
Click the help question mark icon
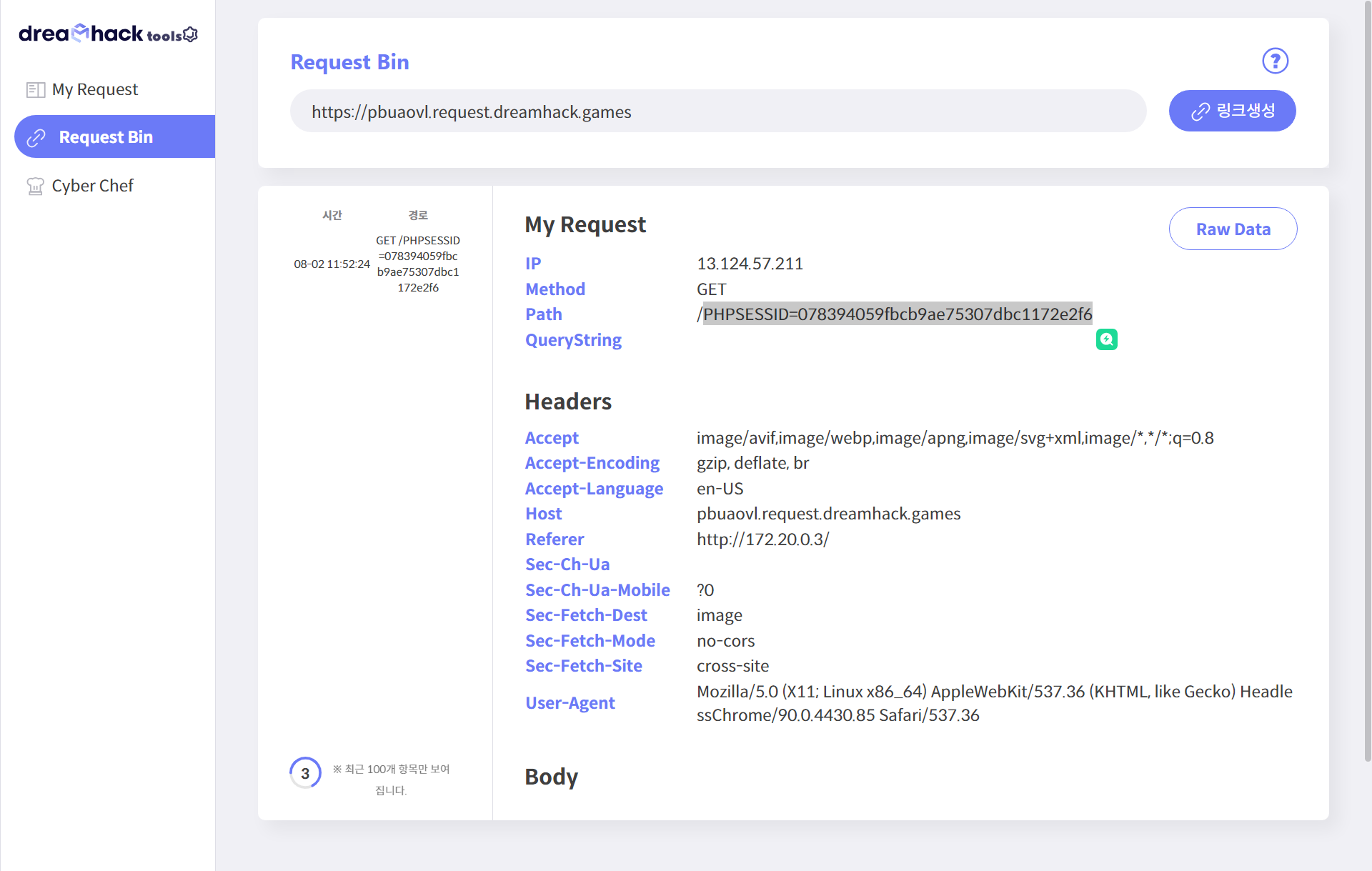click(1275, 61)
